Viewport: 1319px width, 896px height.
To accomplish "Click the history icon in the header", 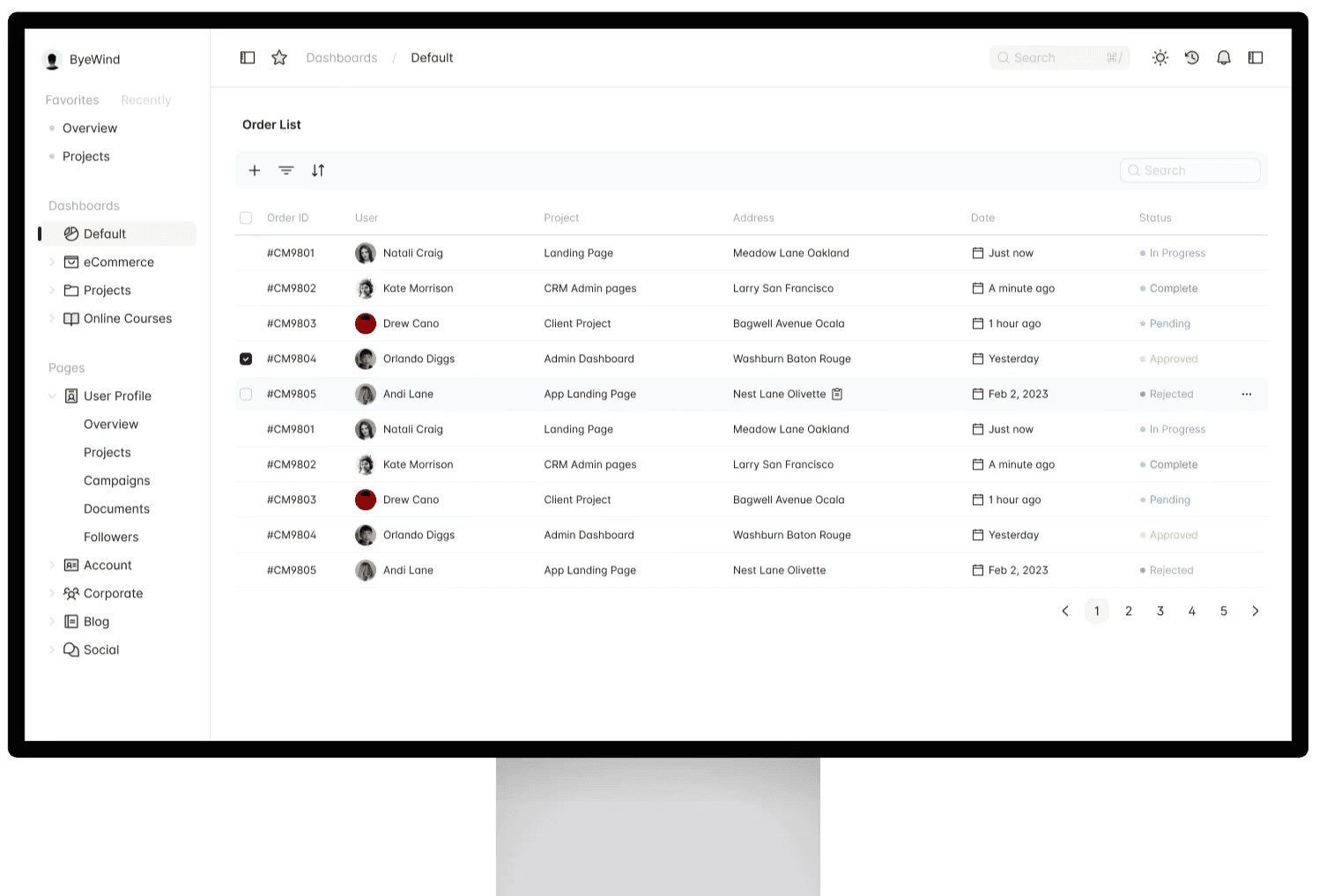I will pos(1192,57).
